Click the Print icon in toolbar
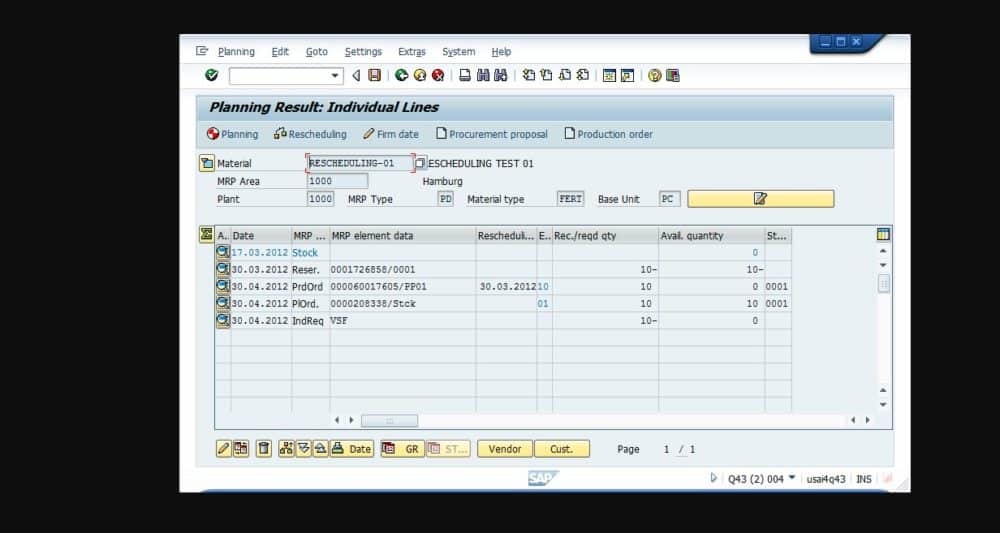 465,75
